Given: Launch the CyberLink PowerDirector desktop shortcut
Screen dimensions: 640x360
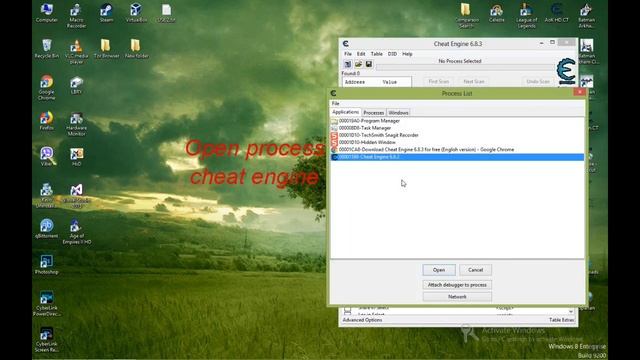Looking at the screenshot, I should click(47, 304).
